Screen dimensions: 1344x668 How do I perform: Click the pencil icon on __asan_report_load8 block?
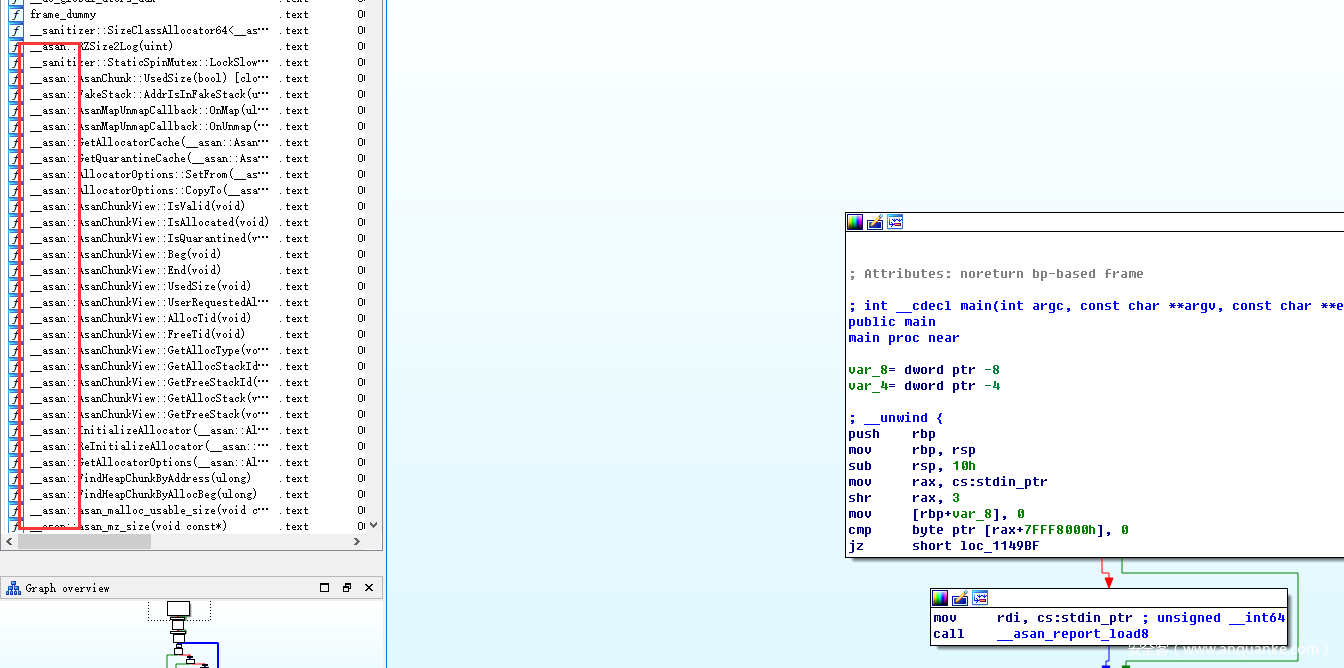pyautogui.click(x=960, y=598)
